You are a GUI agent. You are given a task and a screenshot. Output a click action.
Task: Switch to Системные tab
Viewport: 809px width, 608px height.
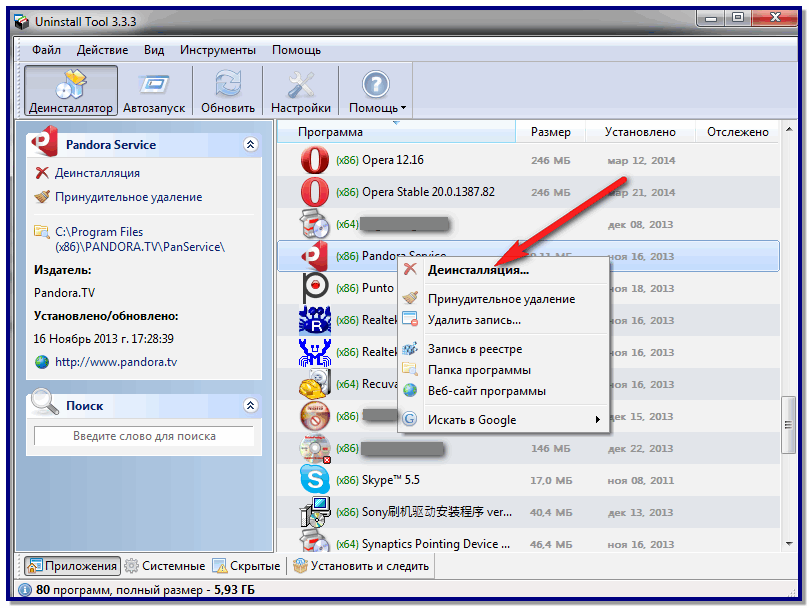pyautogui.click(x=165, y=566)
